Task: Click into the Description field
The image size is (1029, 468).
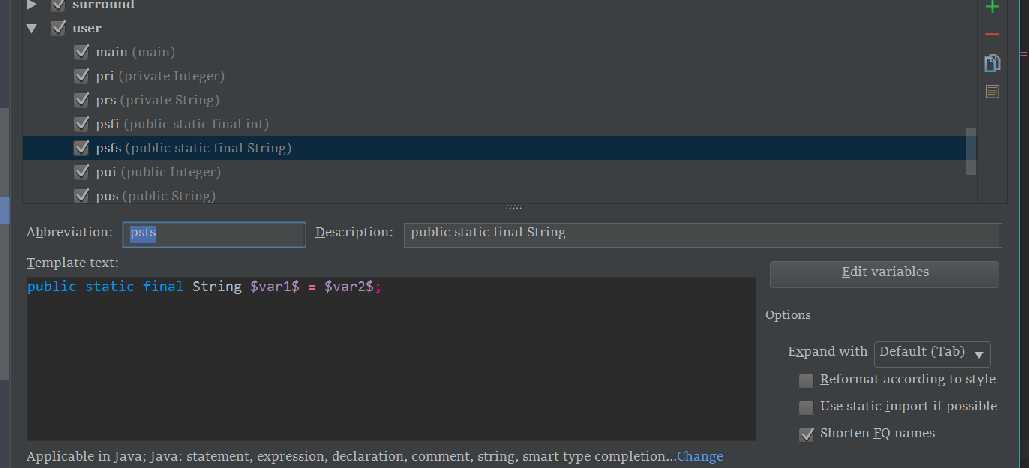Action: coord(702,234)
